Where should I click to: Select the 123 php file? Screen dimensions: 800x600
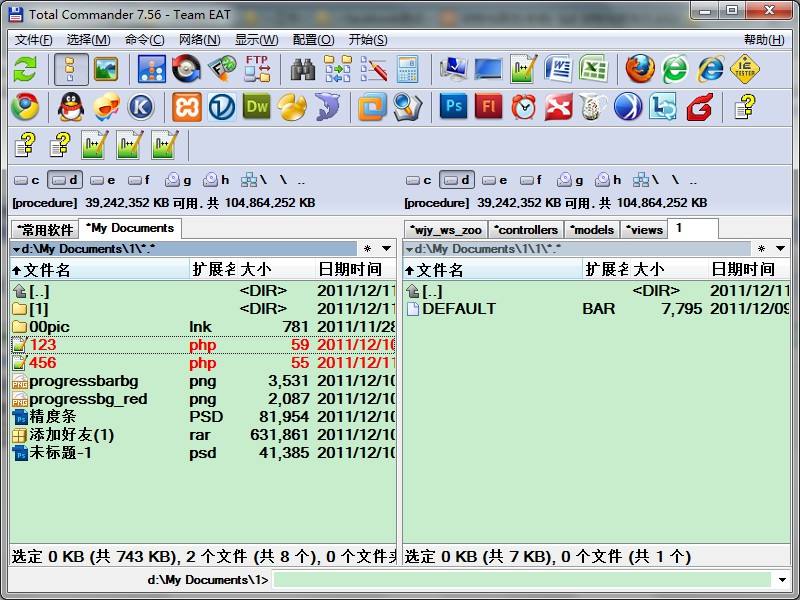203,345
